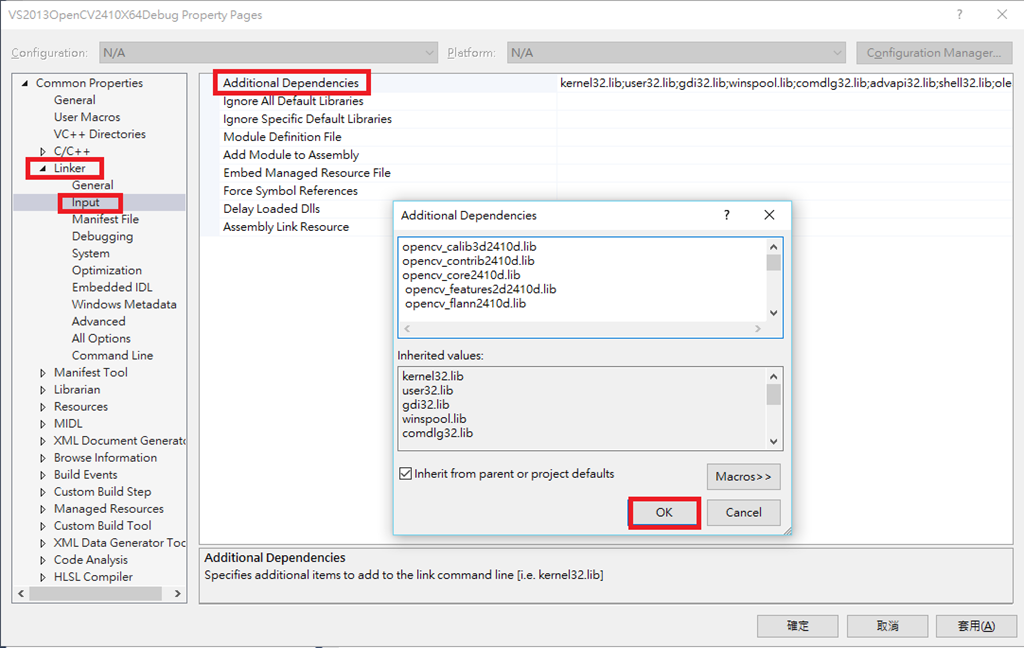The image size is (1024, 648).
Task: Select Module Definition File property
Action: click(282, 137)
